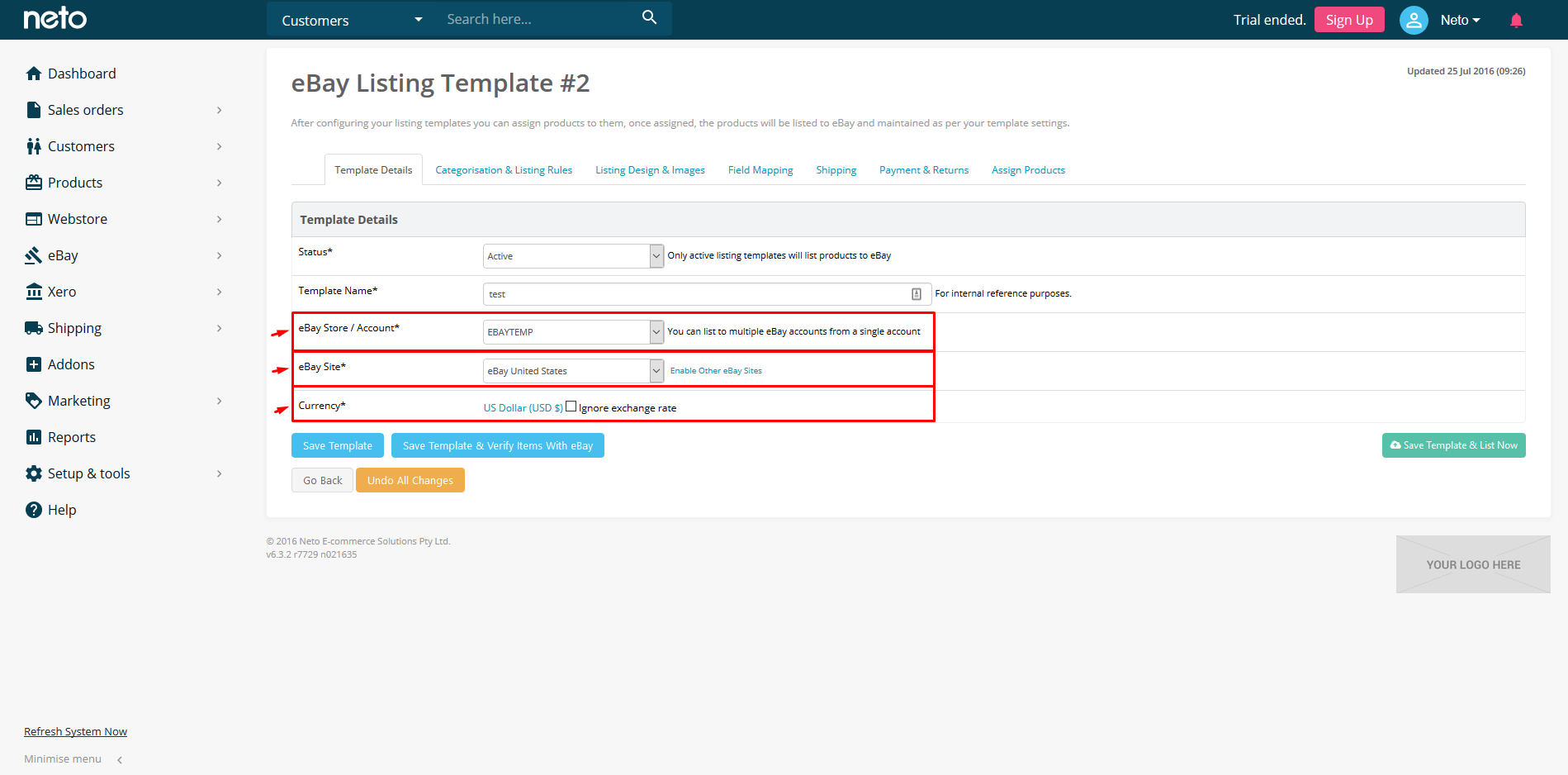Open the eBay Store / Account dropdown

point(573,332)
